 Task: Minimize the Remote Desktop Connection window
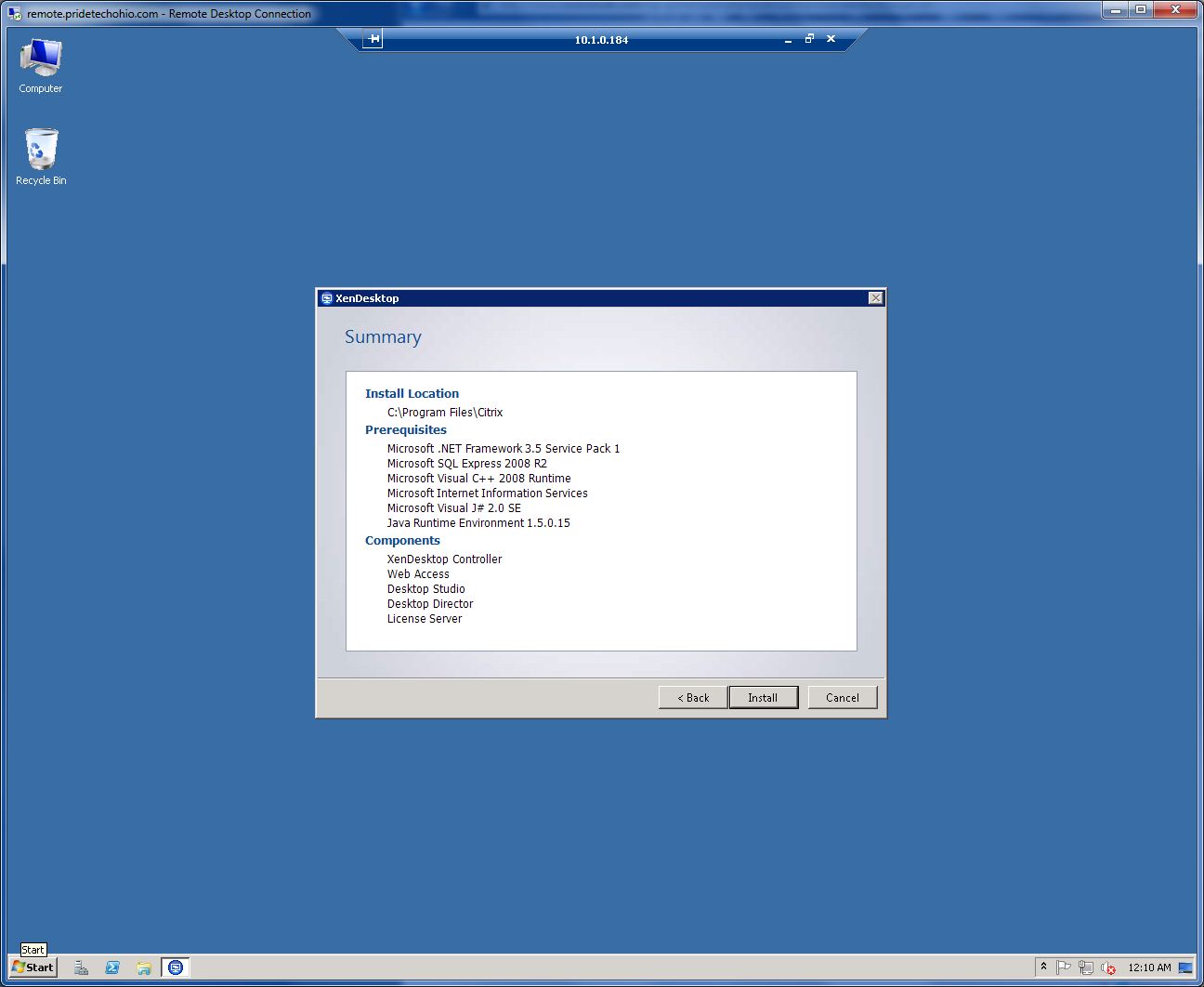(1115, 9)
